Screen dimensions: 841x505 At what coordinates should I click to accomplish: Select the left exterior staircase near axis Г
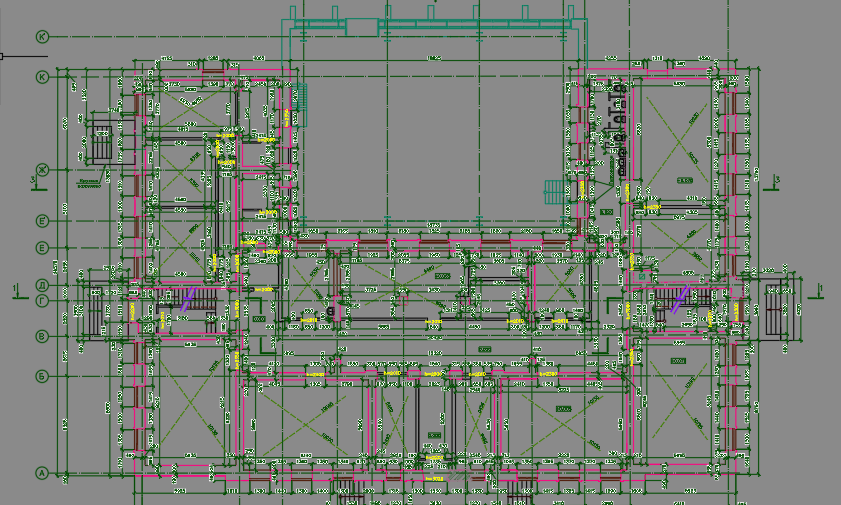93,310
